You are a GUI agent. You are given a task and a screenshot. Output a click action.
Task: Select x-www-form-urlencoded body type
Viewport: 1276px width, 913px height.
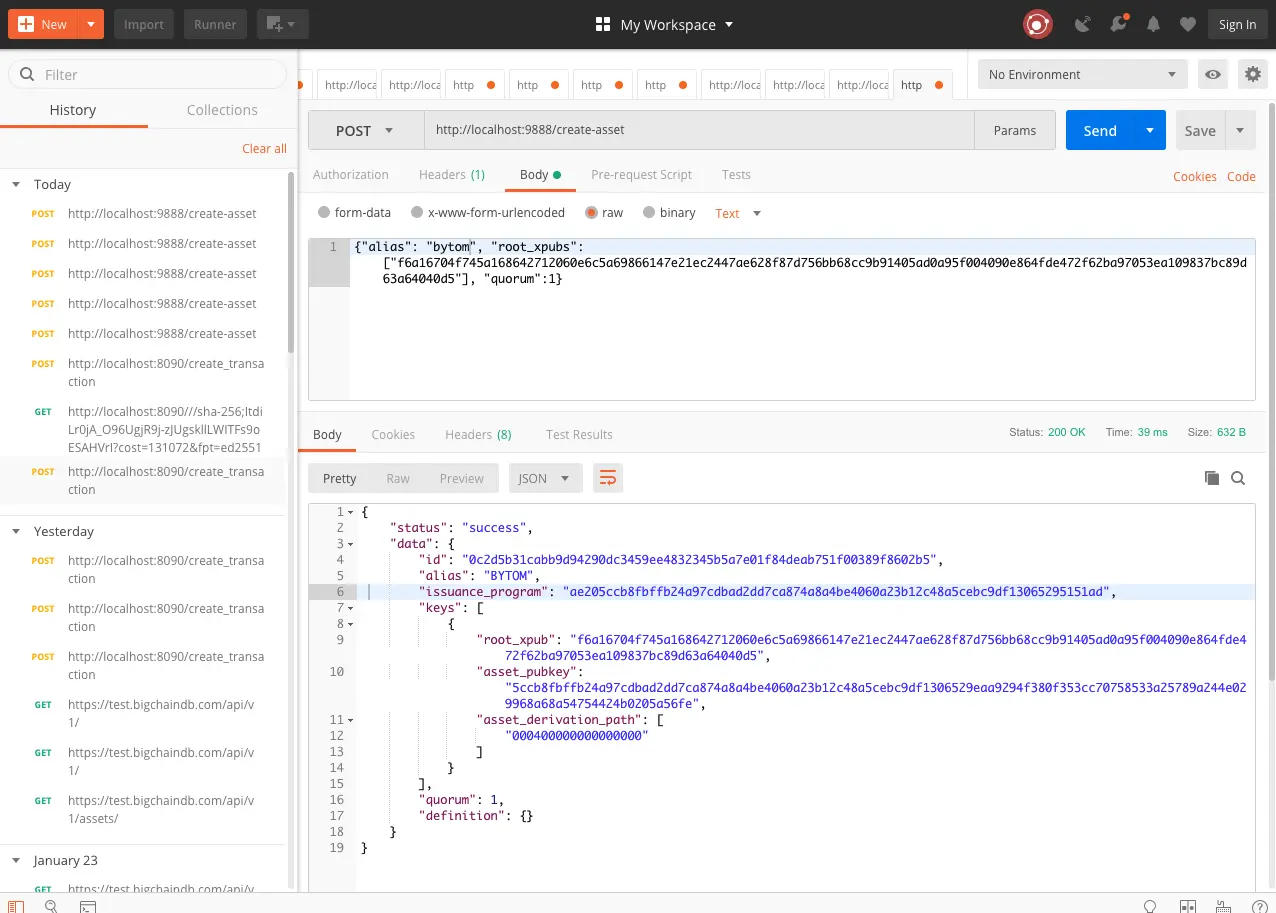tap(416, 213)
